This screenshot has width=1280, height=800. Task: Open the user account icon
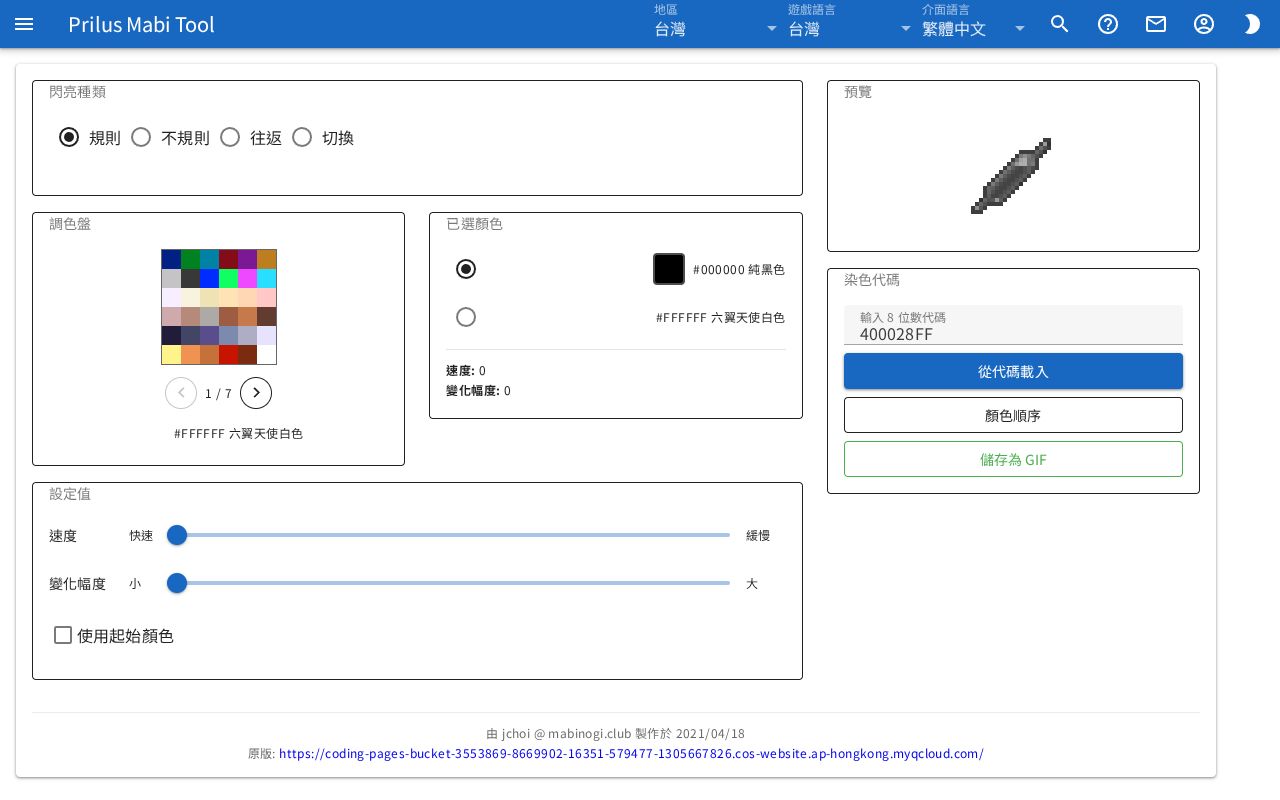[x=1204, y=24]
